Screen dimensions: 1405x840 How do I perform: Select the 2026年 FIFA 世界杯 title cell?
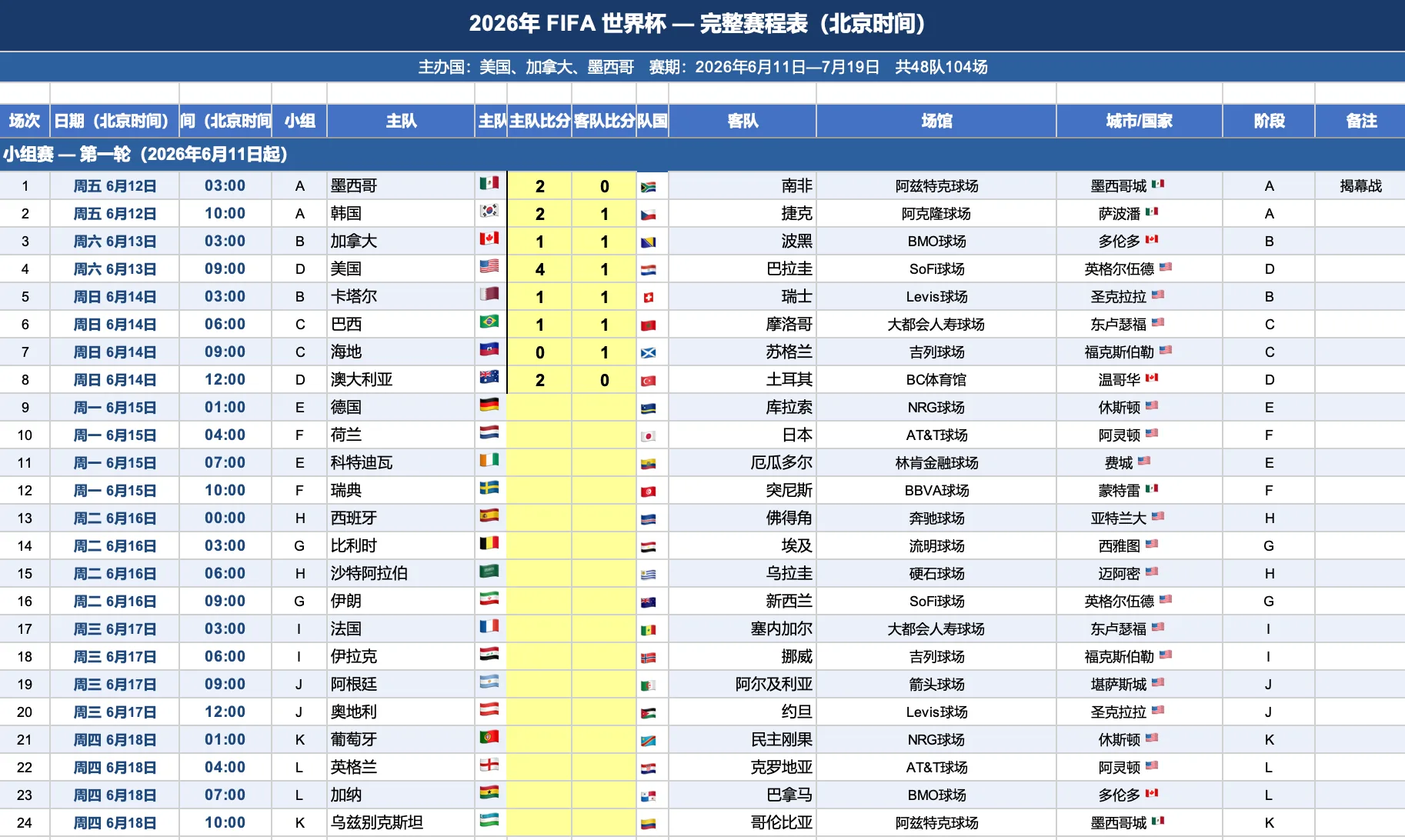tap(702, 25)
